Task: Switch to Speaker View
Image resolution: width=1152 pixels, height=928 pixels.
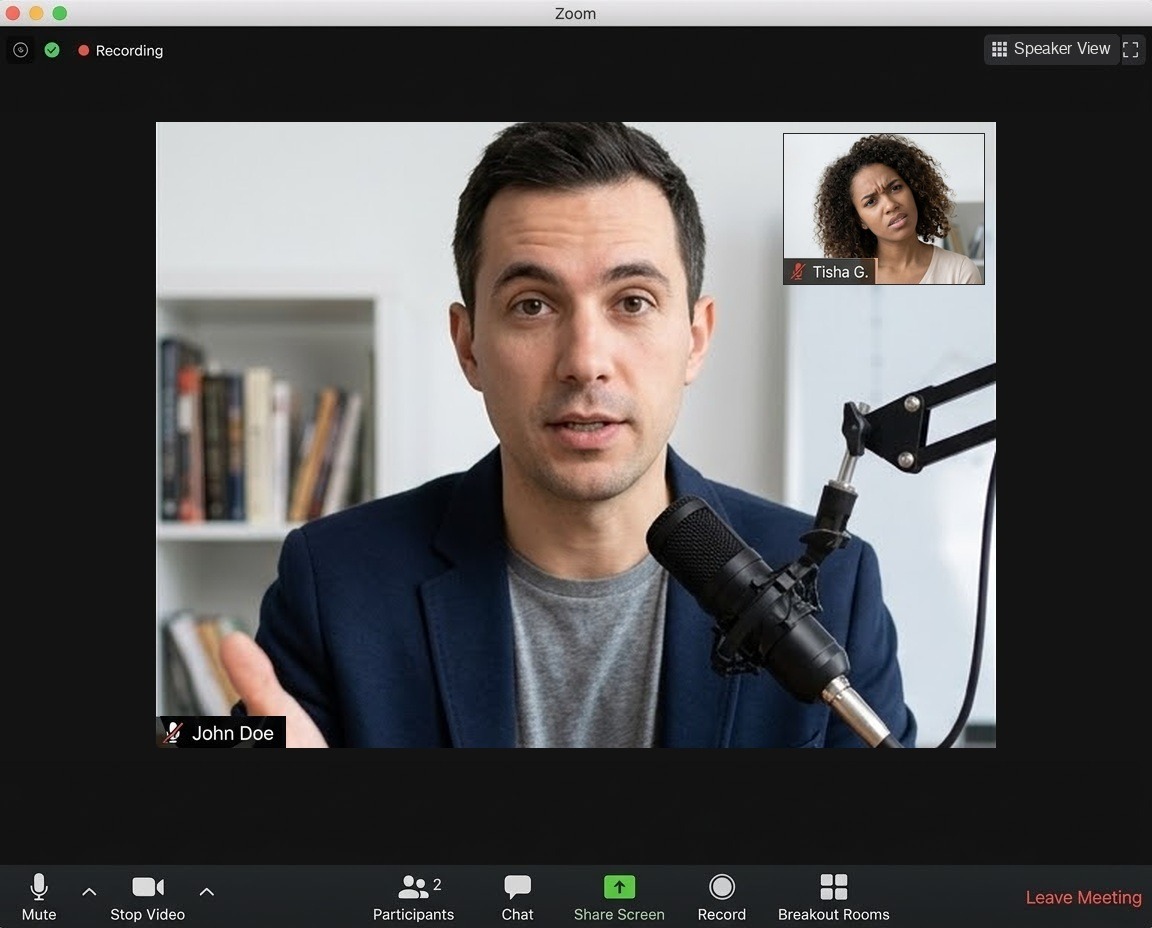Action: point(1051,49)
